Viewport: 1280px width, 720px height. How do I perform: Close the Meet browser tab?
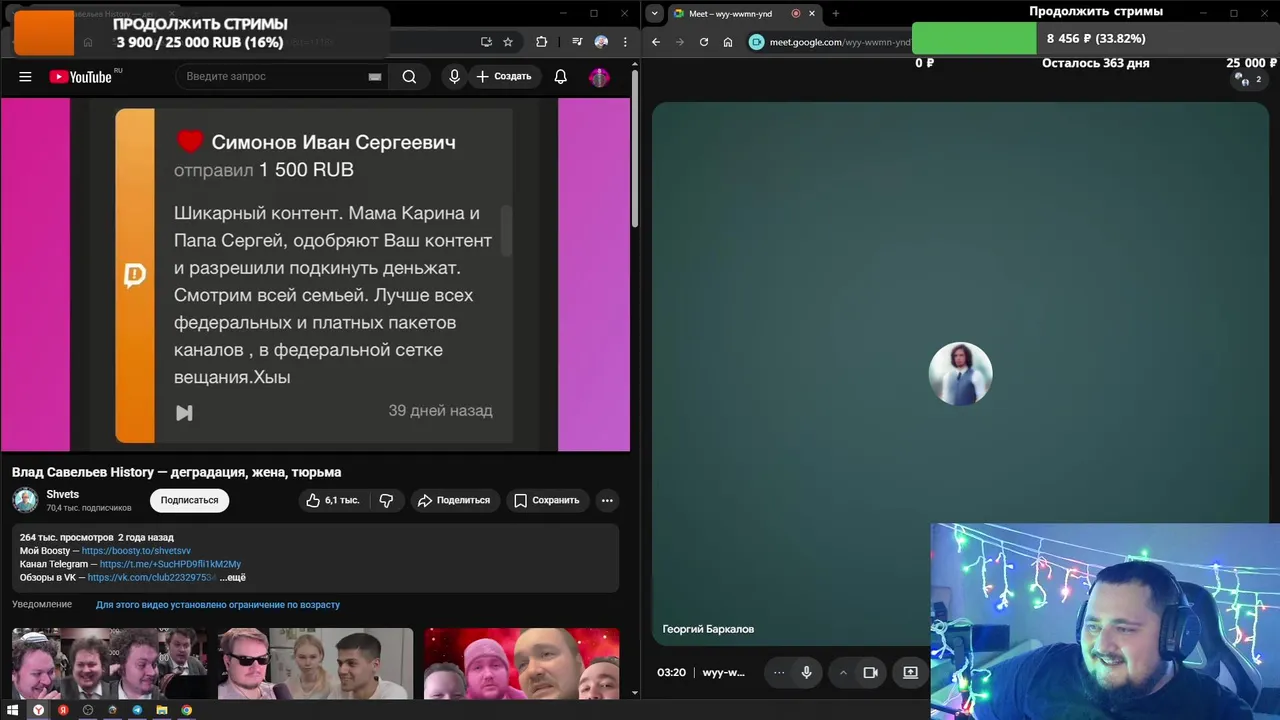[x=812, y=14]
